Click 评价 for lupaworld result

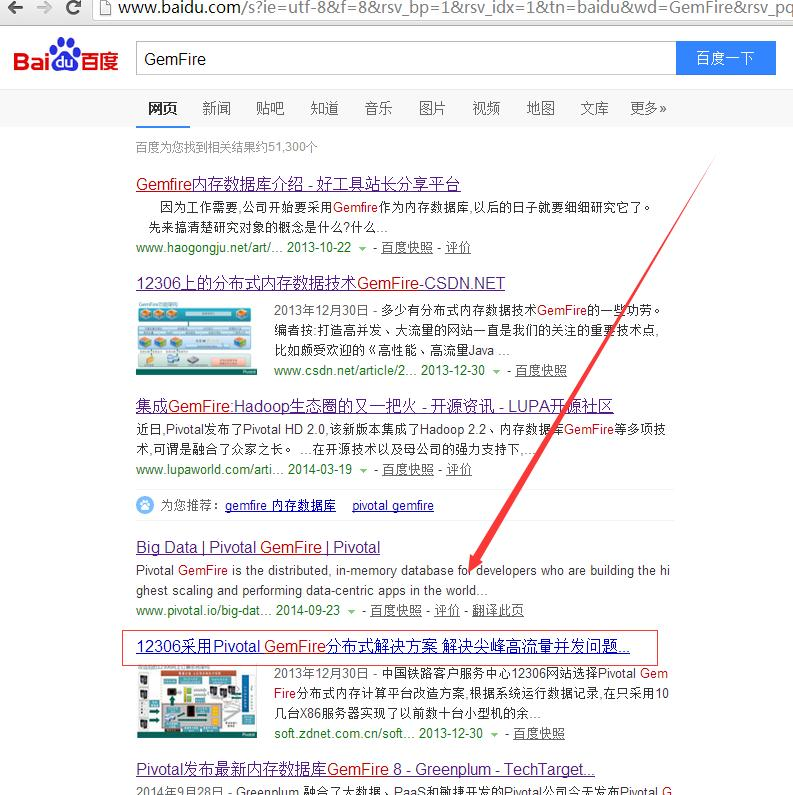[459, 469]
